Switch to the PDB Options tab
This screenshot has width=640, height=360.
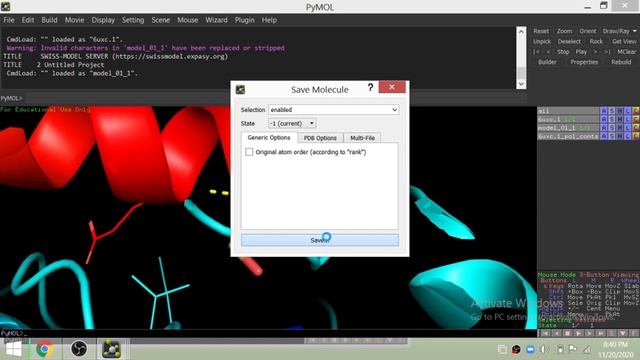click(320, 138)
